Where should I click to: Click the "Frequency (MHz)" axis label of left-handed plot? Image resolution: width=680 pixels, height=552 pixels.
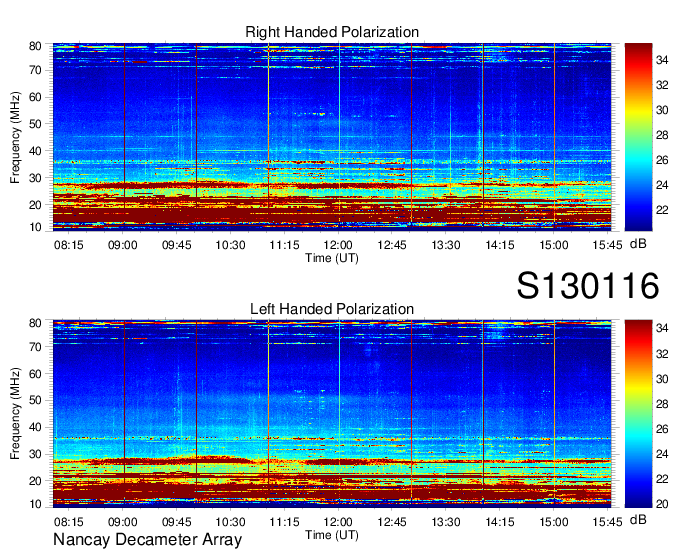[15, 414]
